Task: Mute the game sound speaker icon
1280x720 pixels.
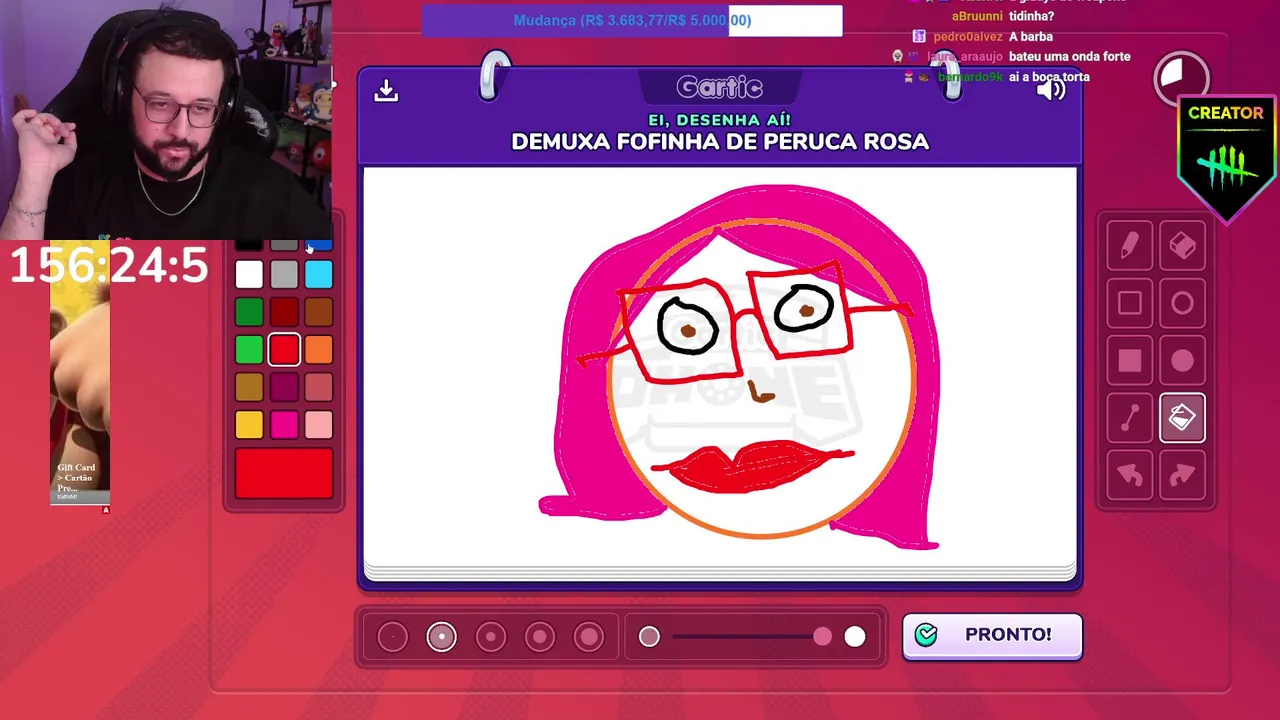Action: pos(1051,90)
